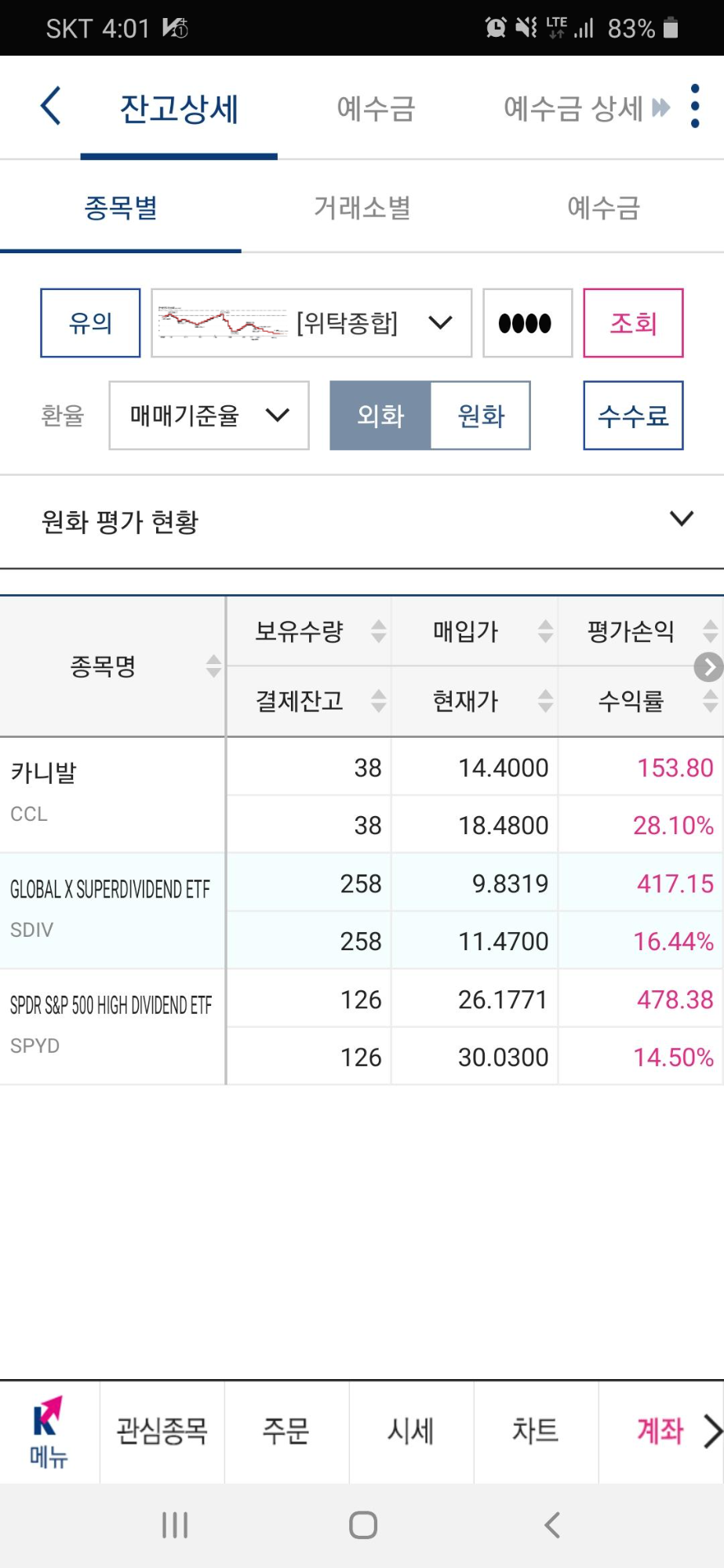Sort by 보유수량 arrows

point(379,631)
